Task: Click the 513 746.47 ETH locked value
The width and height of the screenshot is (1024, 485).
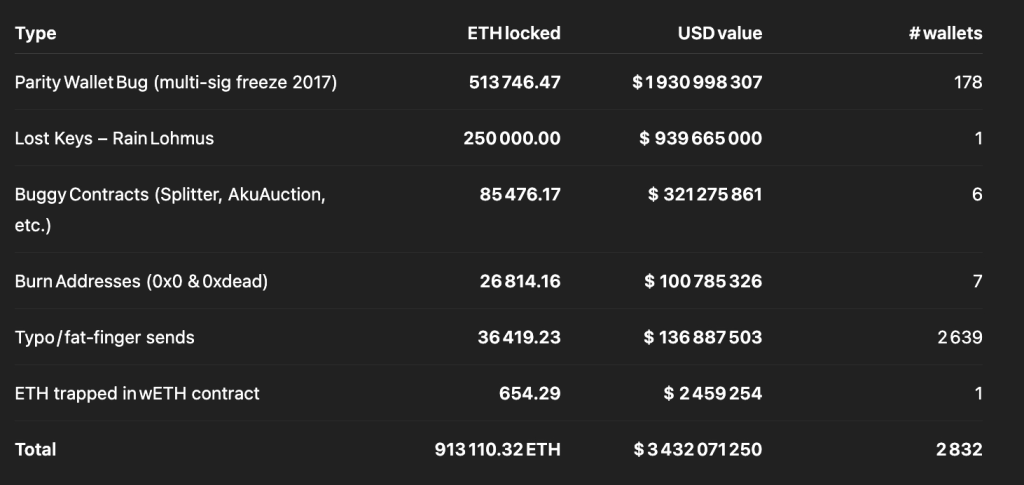Action: 514,82
